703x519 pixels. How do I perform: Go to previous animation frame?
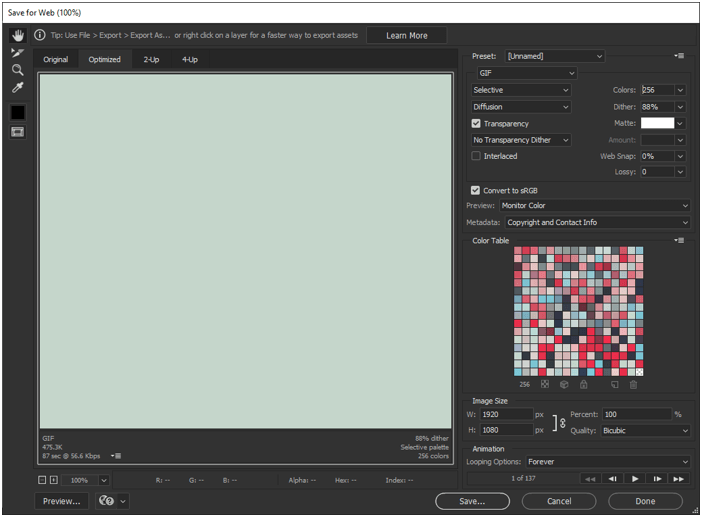(612, 479)
